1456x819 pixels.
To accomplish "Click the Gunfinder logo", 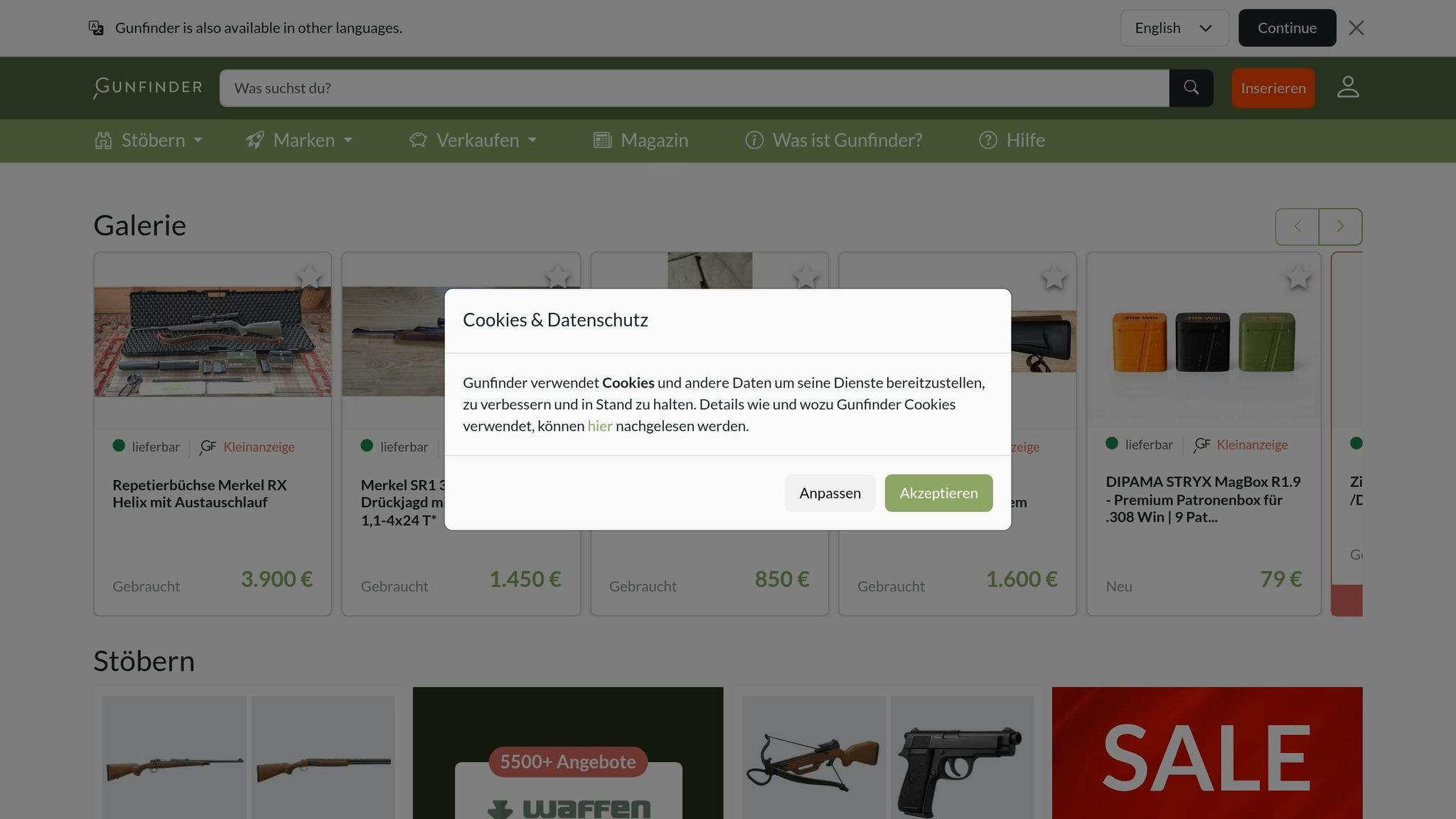I will point(146,87).
